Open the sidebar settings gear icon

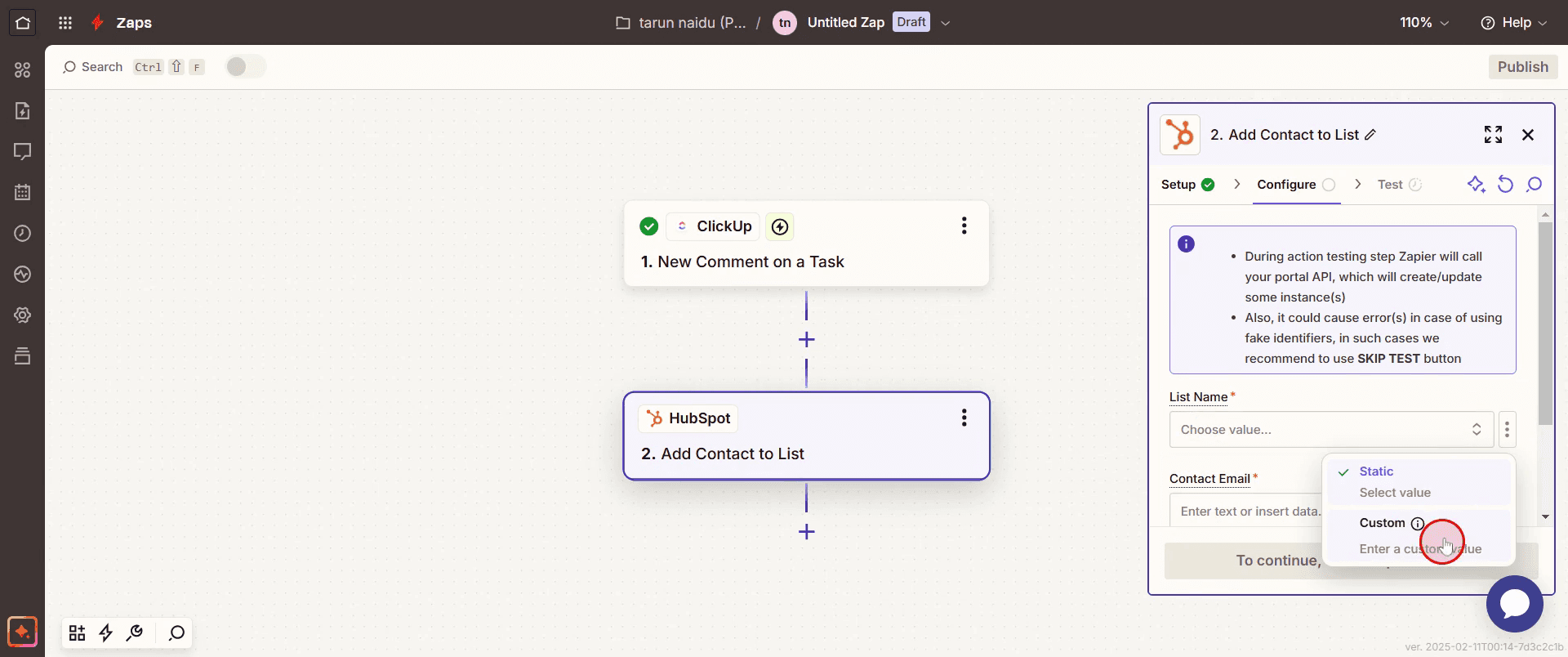tap(23, 315)
